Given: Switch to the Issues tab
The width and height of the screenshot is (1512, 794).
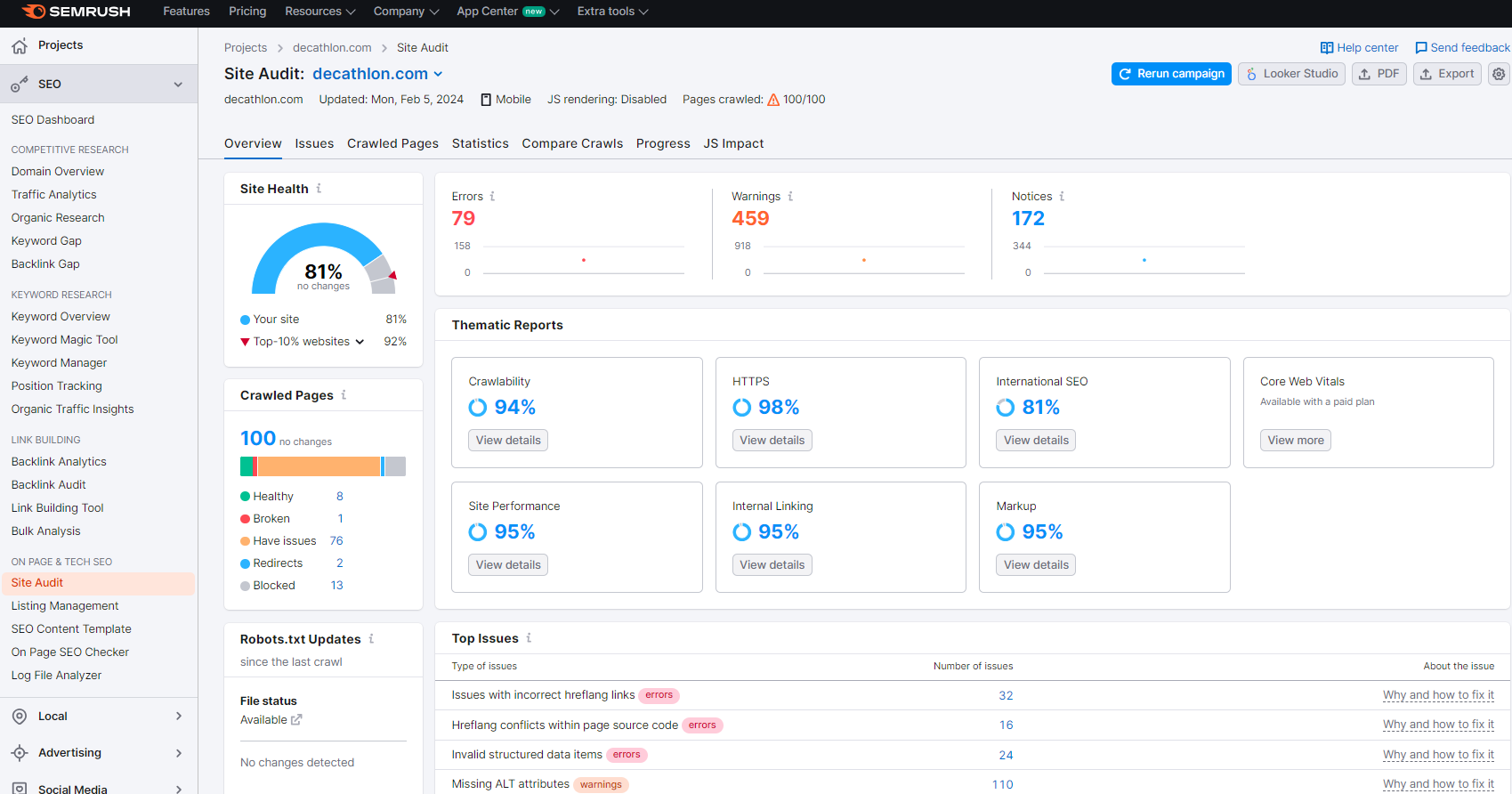Looking at the screenshot, I should pos(314,144).
